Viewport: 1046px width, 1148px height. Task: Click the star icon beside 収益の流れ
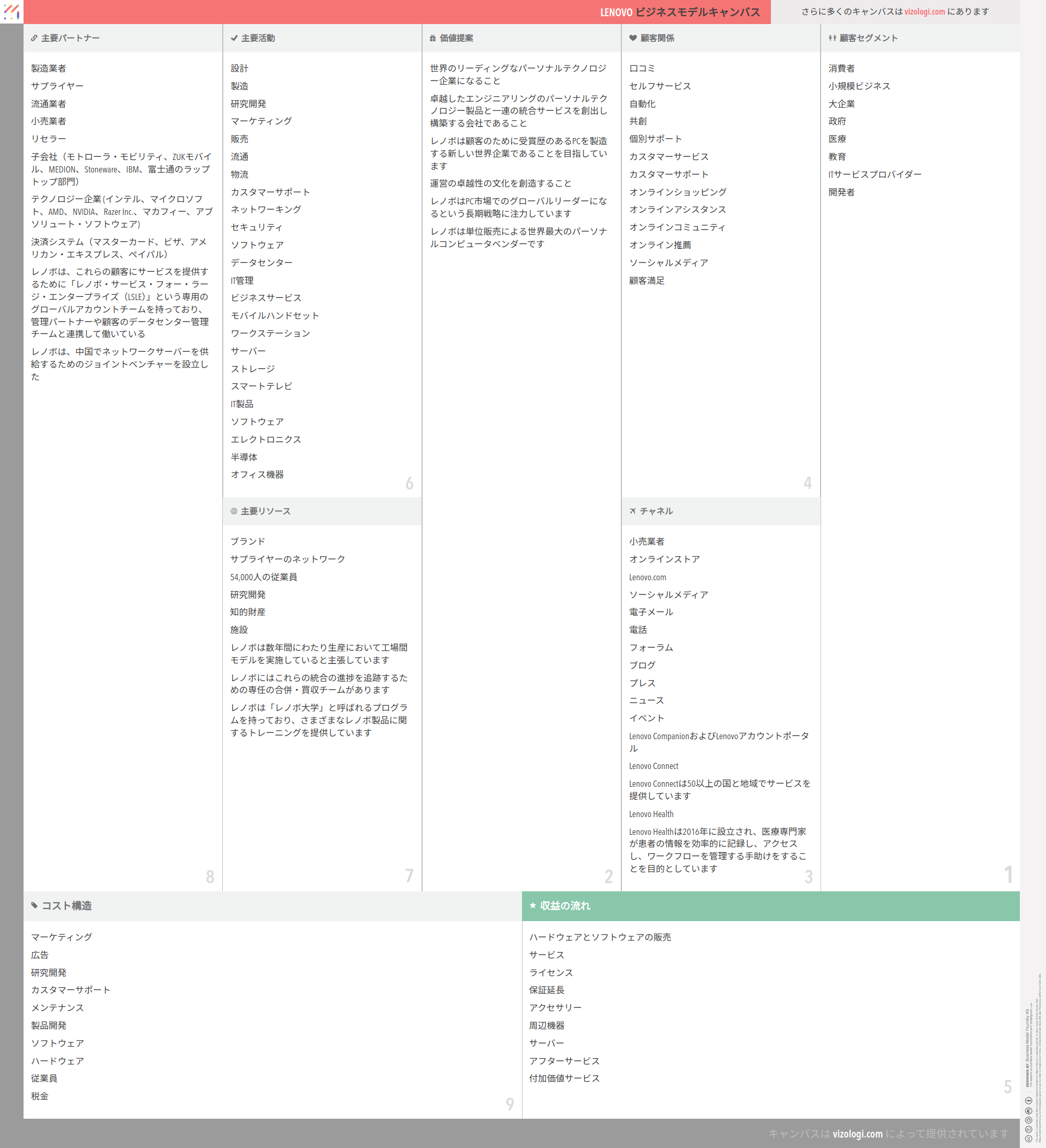point(533,905)
